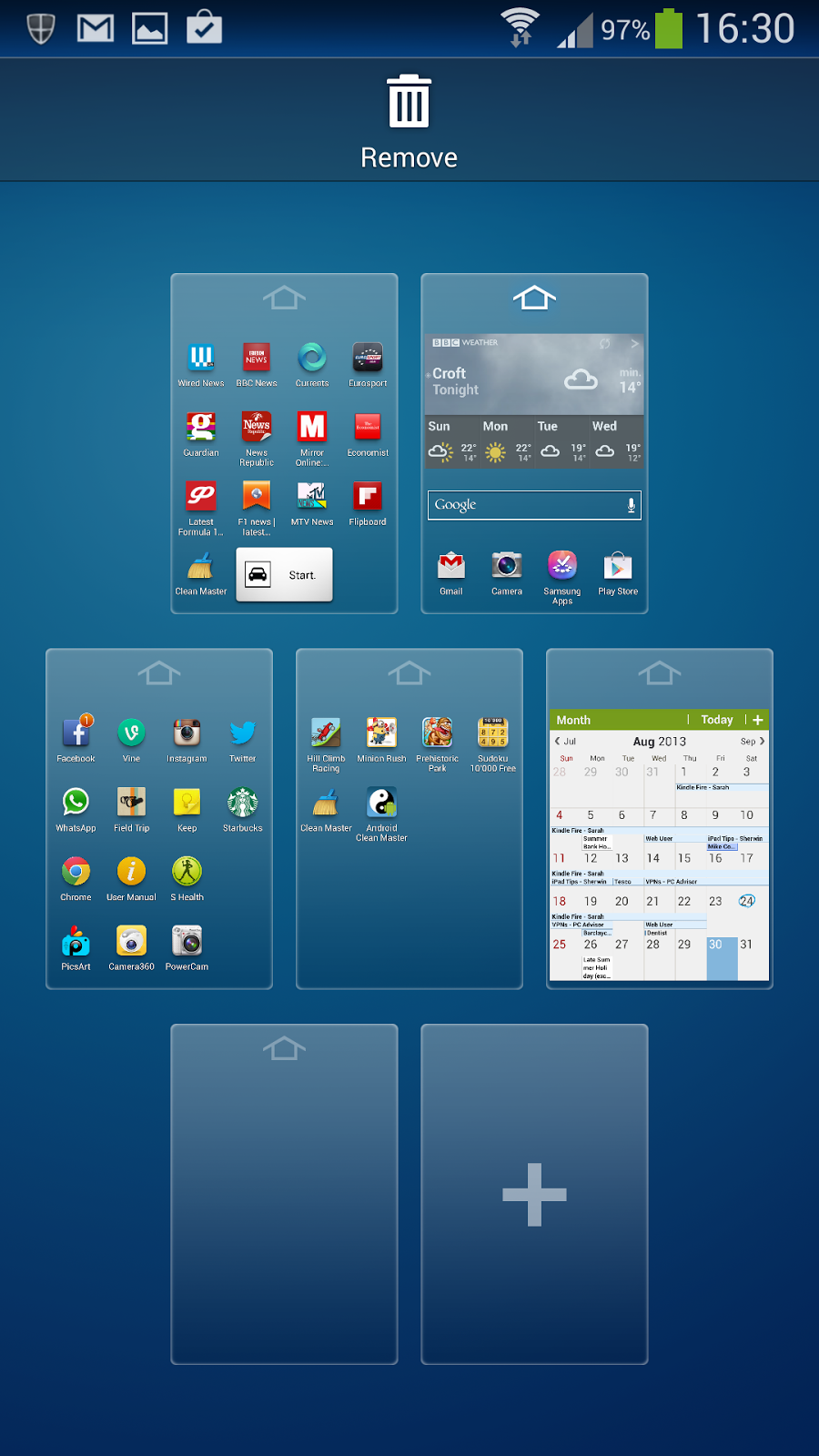Add a new calendar event with plus
Screen dimensions: 819x1456
758,720
